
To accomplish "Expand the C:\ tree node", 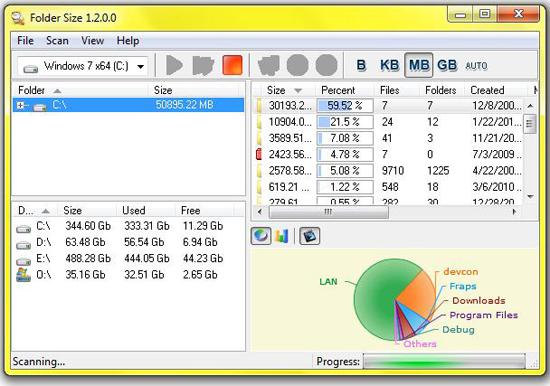I will point(21,105).
